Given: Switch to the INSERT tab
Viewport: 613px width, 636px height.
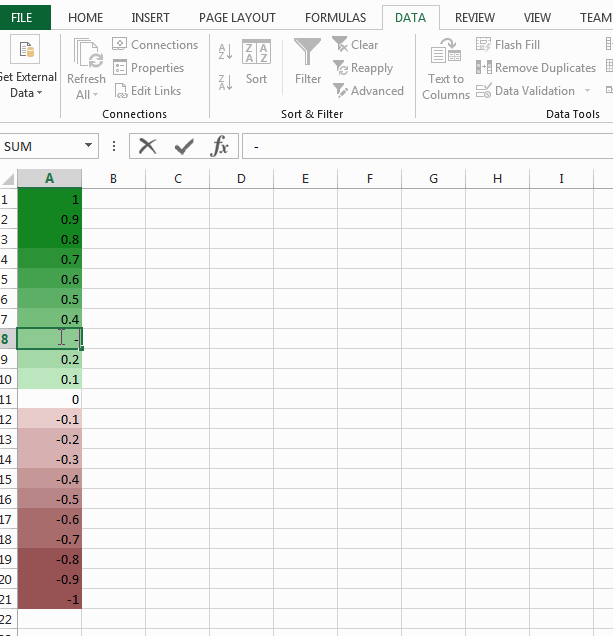Looking at the screenshot, I should (x=150, y=18).
